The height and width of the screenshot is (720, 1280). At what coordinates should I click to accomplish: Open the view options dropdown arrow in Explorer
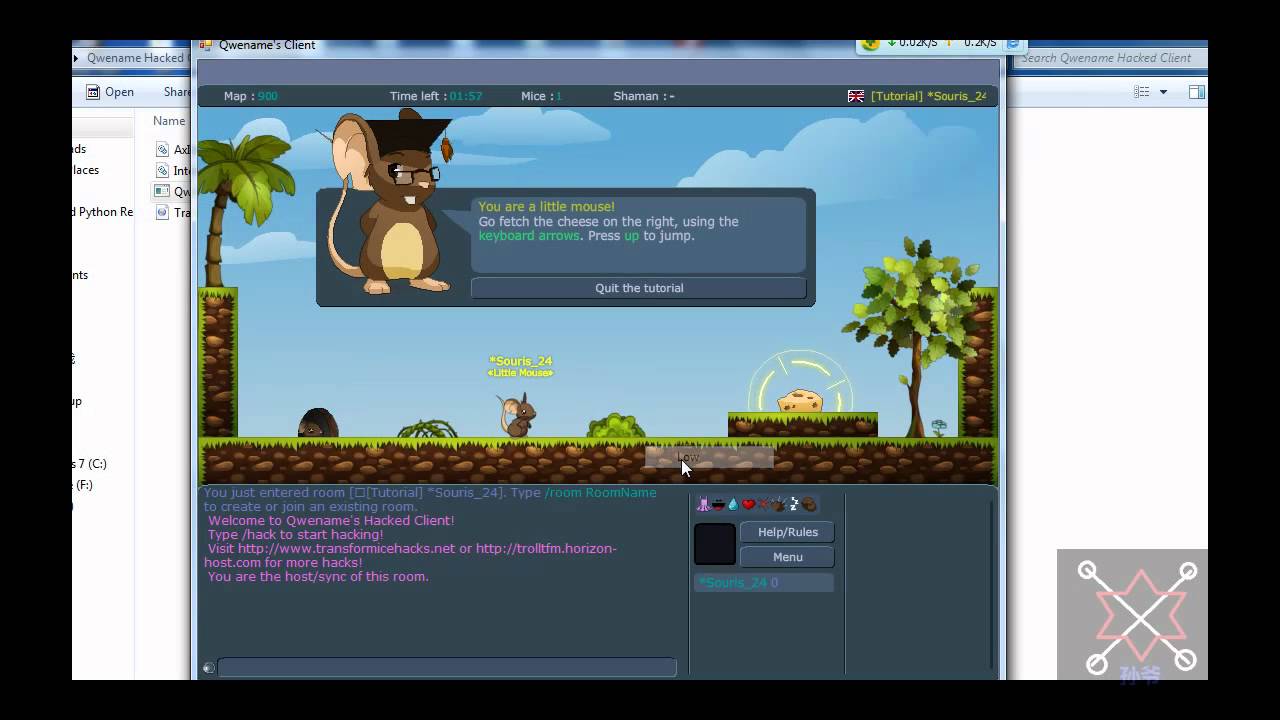coord(1163,92)
